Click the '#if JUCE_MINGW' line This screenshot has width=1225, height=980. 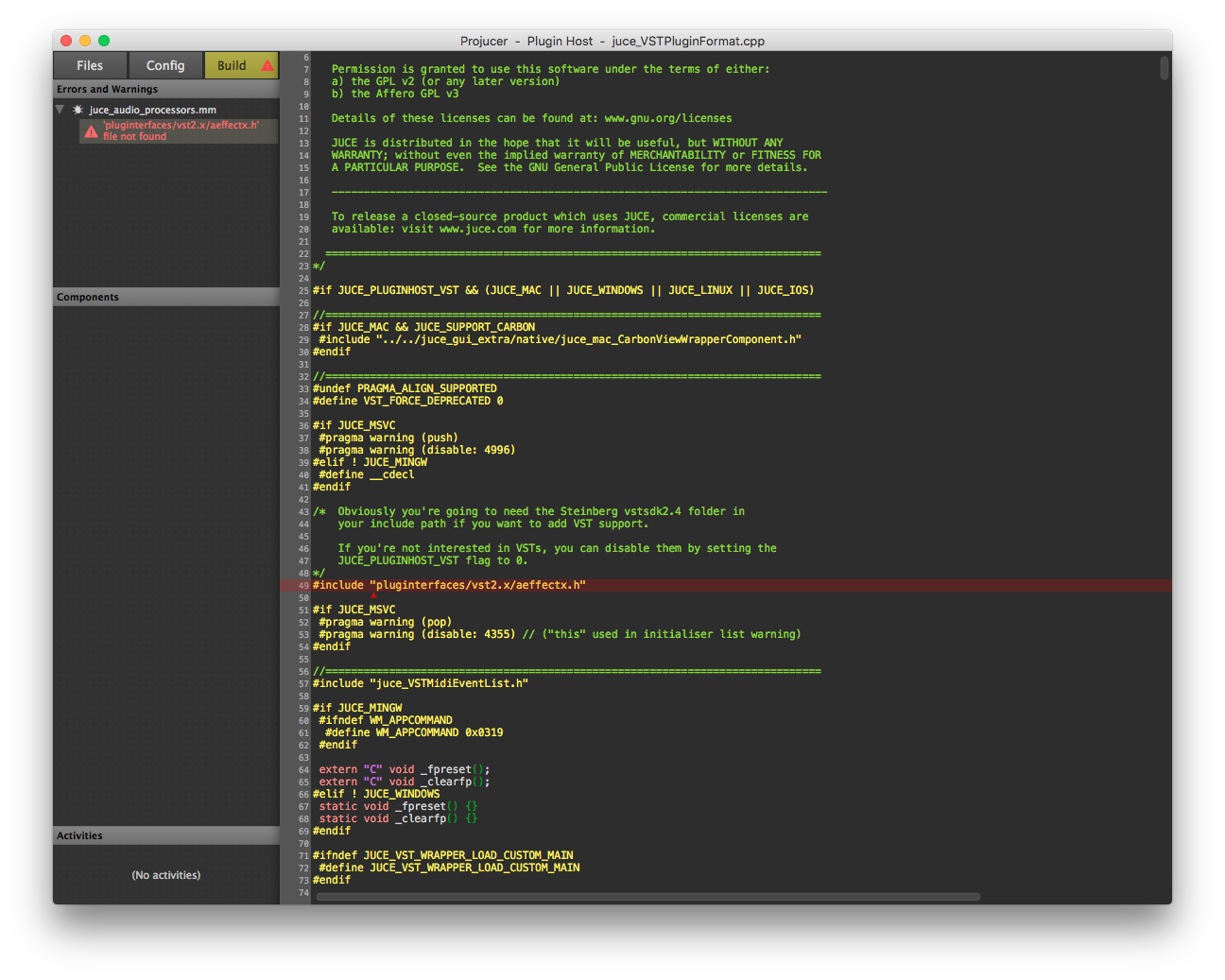357,708
